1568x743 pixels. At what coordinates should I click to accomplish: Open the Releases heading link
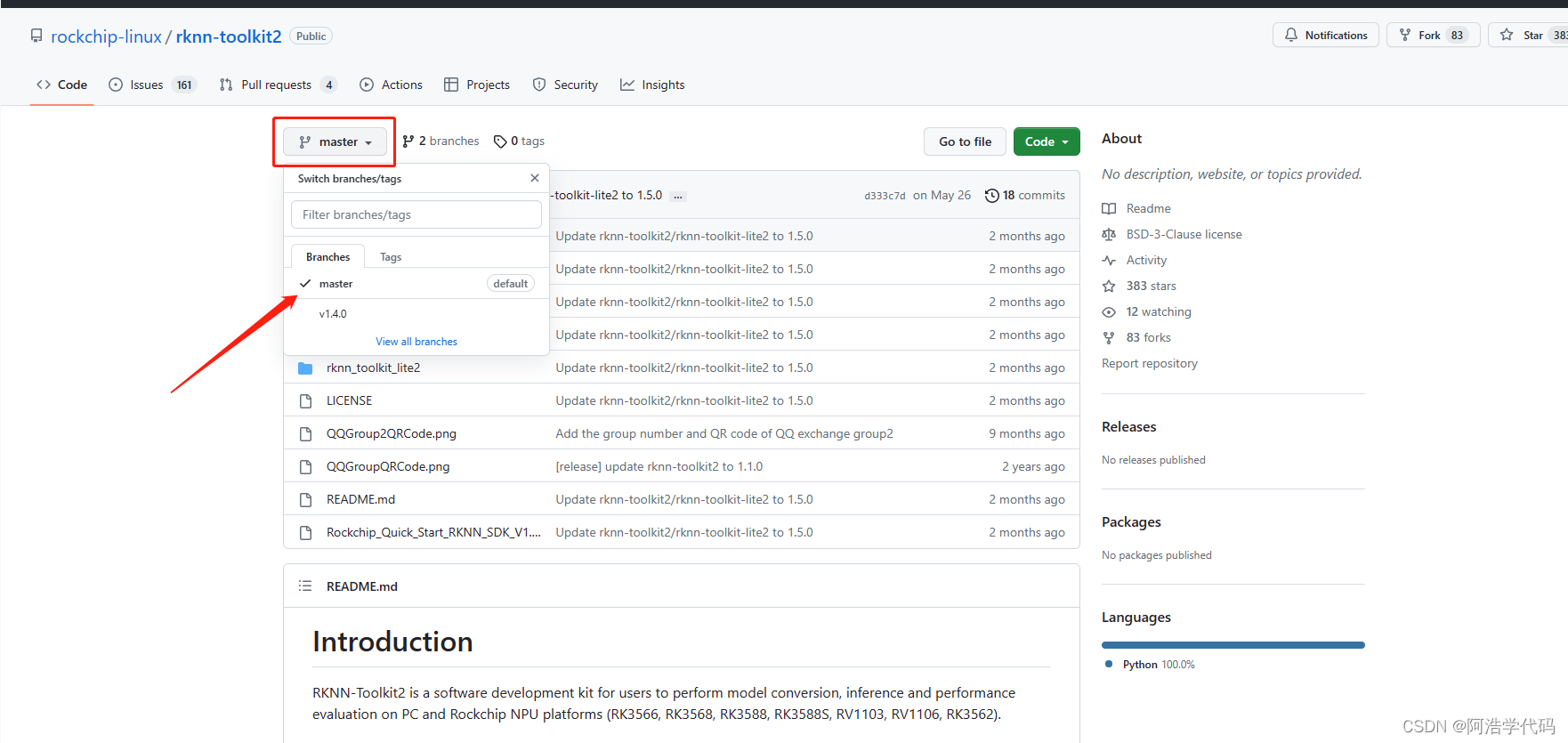1128,426
